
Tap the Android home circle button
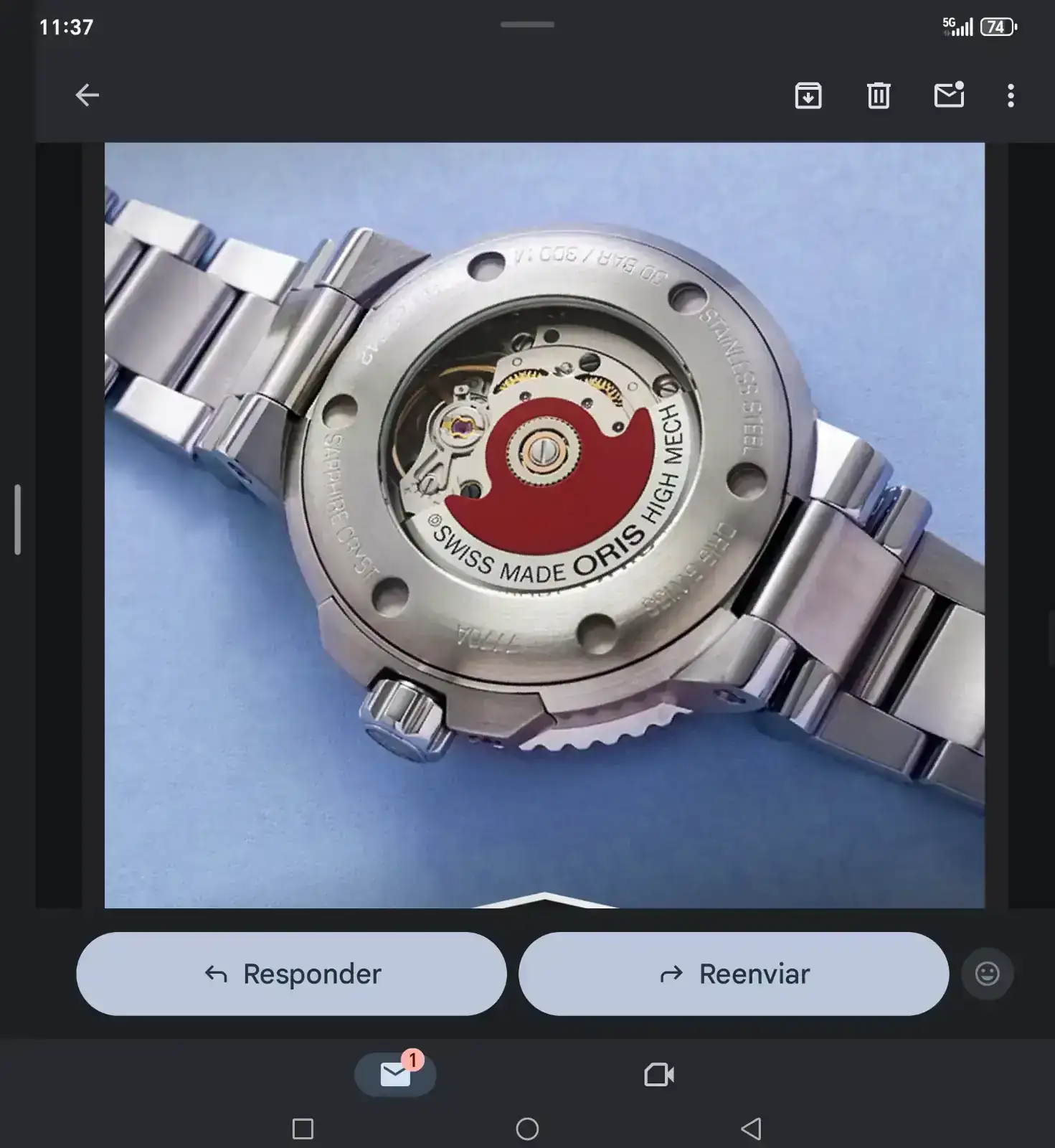click(527, 1129)
